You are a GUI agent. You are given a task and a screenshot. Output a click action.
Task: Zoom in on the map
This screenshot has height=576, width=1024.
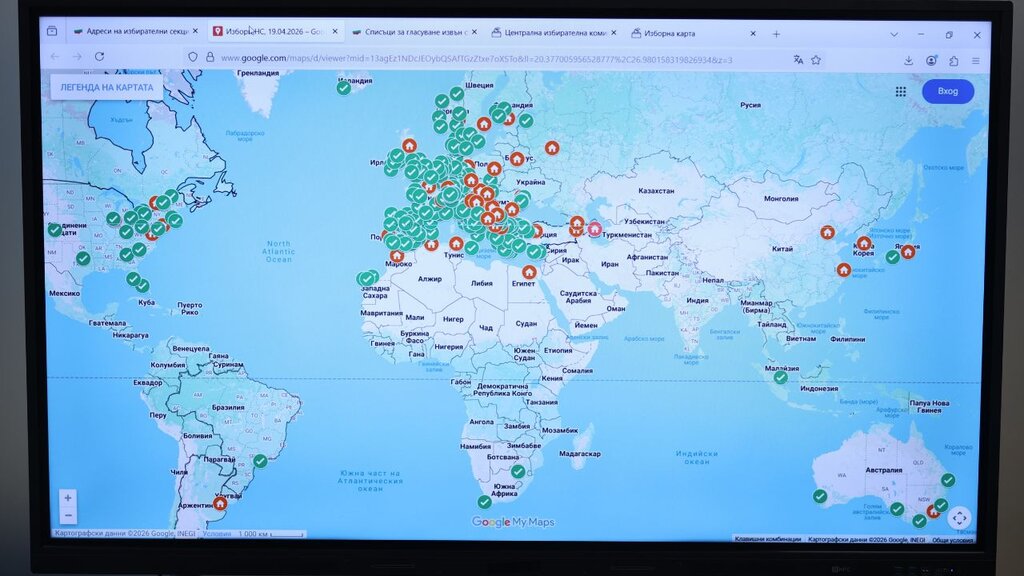(x=68, y=497)
